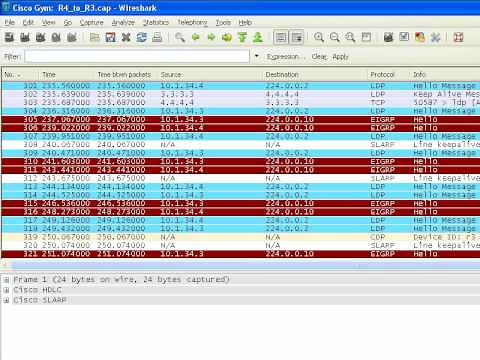This screenshot has height=360, width=480.
Task: Expand the Frame 1 tree node
Action: [6, 280]
